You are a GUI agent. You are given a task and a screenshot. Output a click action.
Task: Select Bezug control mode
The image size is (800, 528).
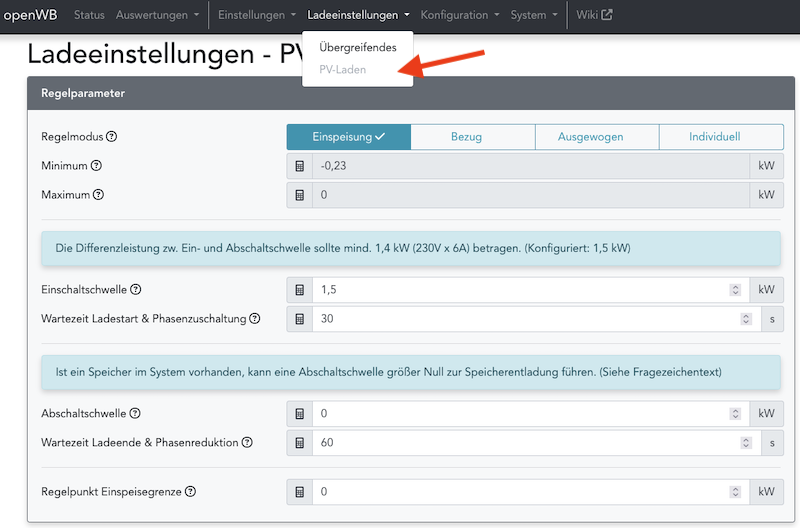(x=473, y=137)
